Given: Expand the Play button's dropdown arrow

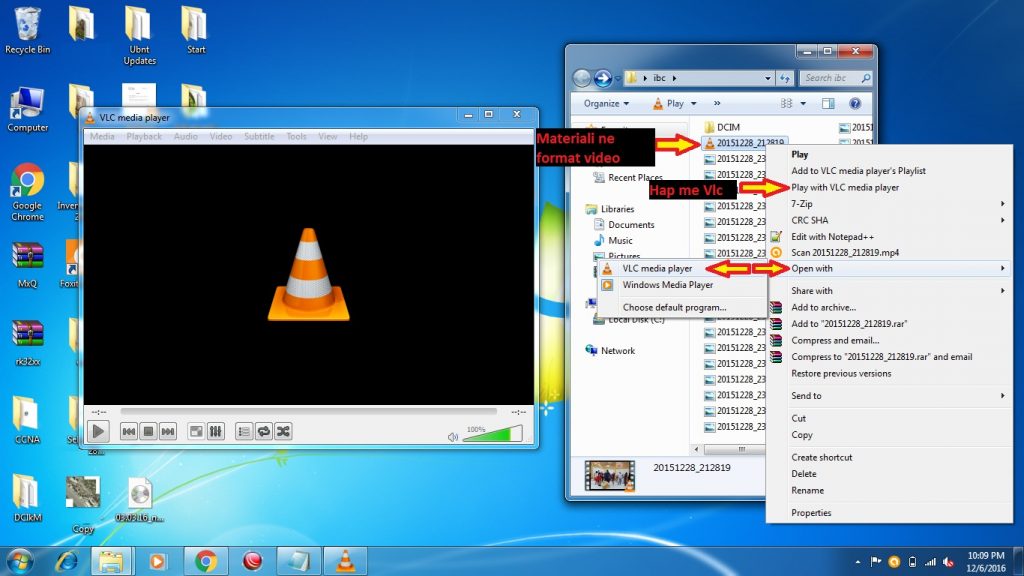Looking at the screenshot, I should tap(694, 103).
